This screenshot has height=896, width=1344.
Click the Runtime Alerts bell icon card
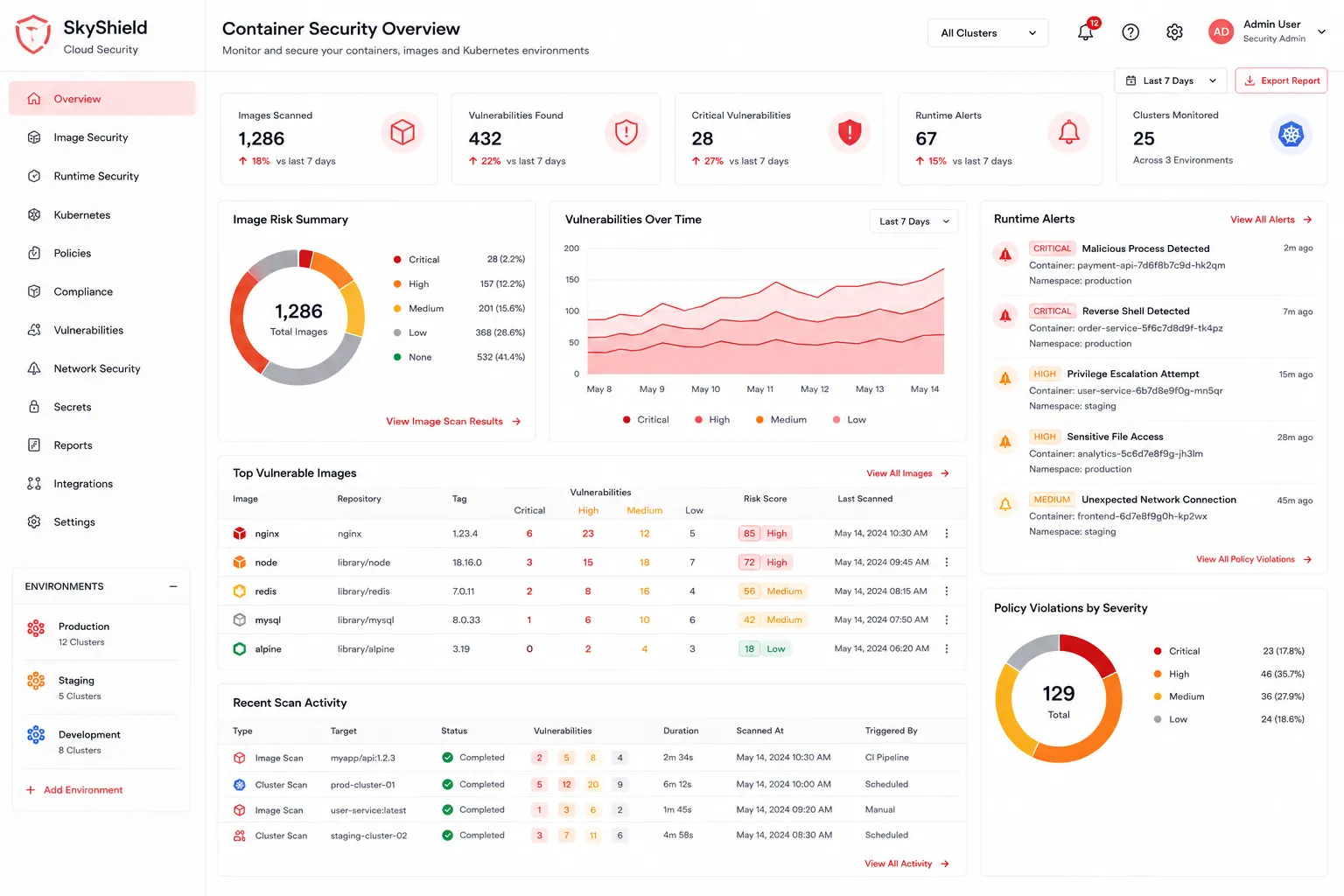1069,132
